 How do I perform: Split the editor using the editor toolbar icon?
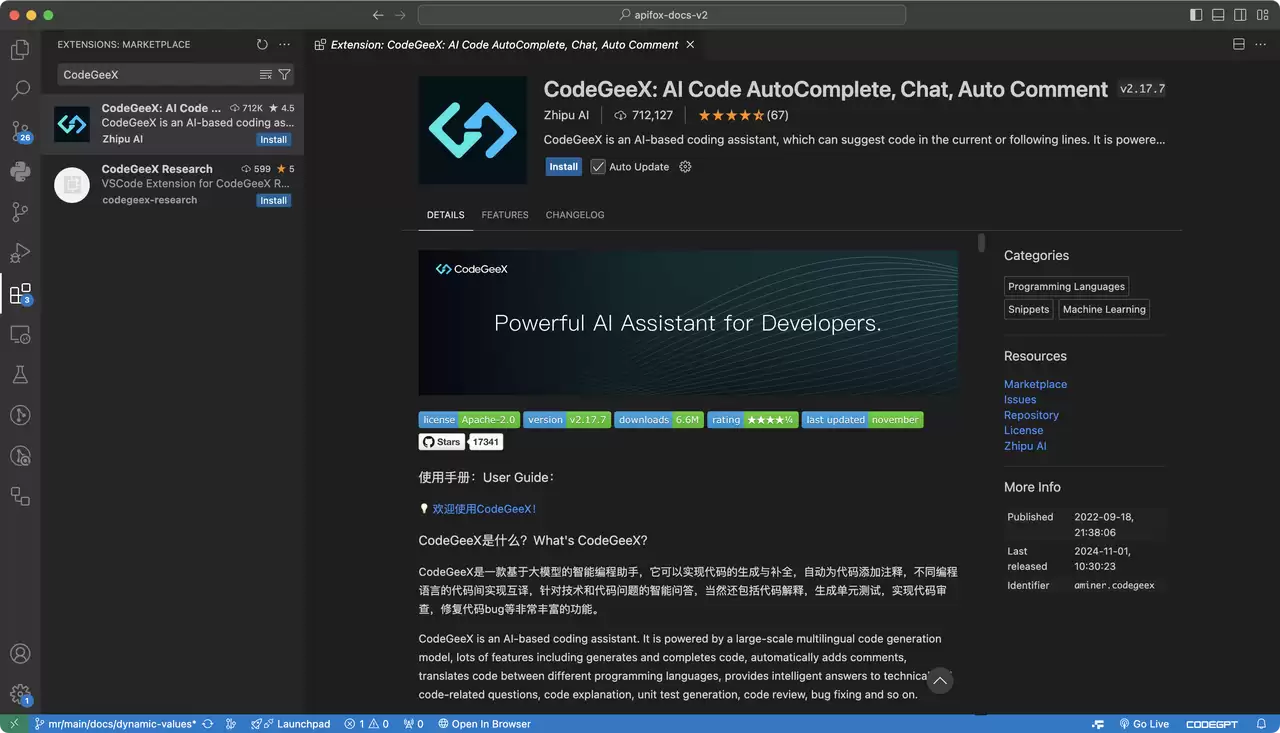coord(1238,45)
